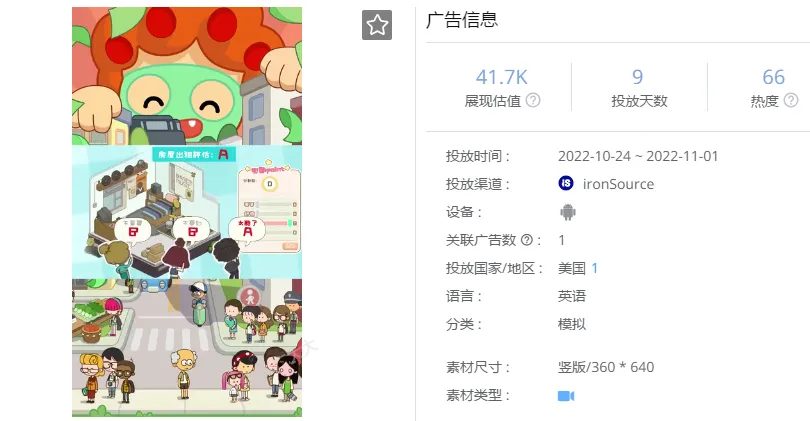The height and width of the screenshot is (421, 810).
Task: Click help icon beside 关联广告数
Action: coord(526,240)
